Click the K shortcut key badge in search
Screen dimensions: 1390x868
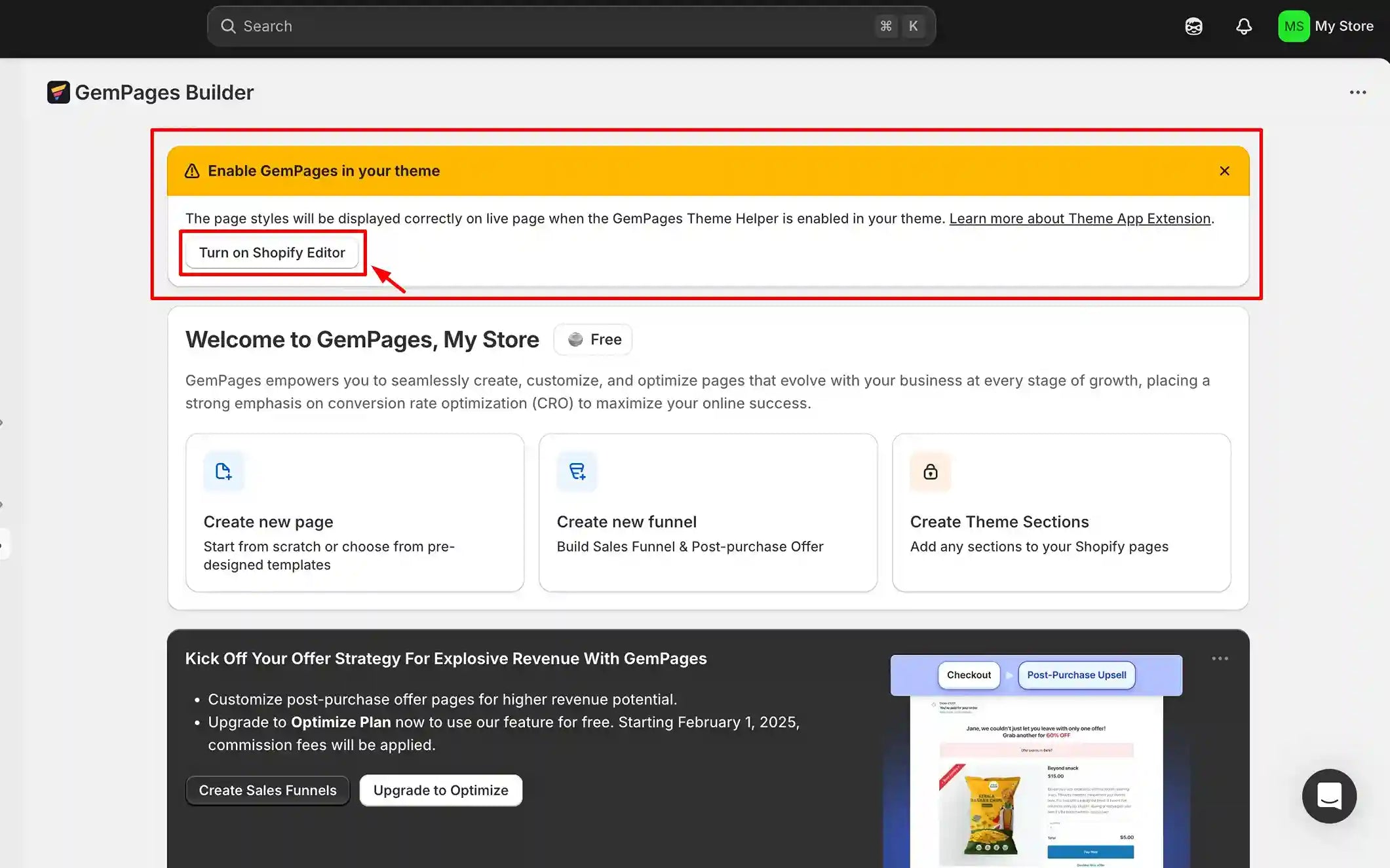tap(913, 26)
